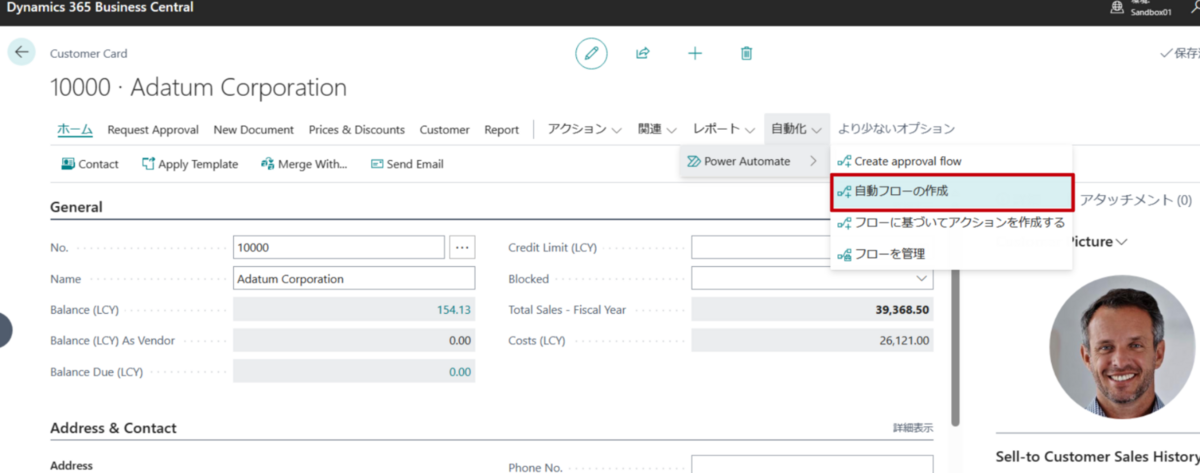Expand the アクション dropdown
1200x473 pixels.
tap(584, 129)
